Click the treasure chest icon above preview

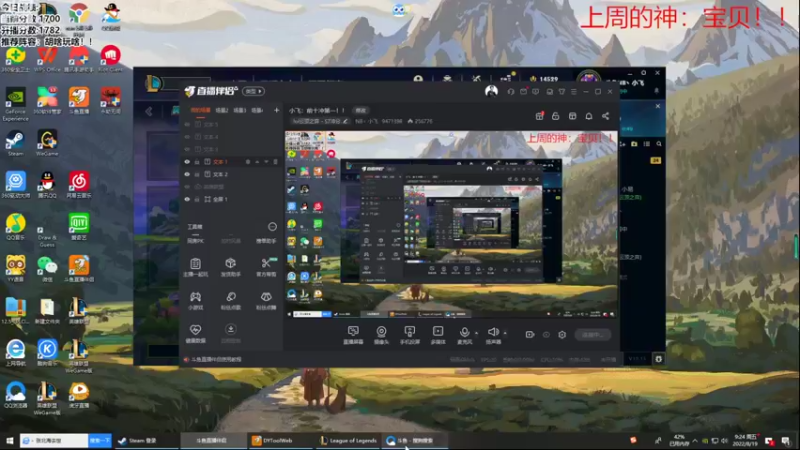[572, 116]
